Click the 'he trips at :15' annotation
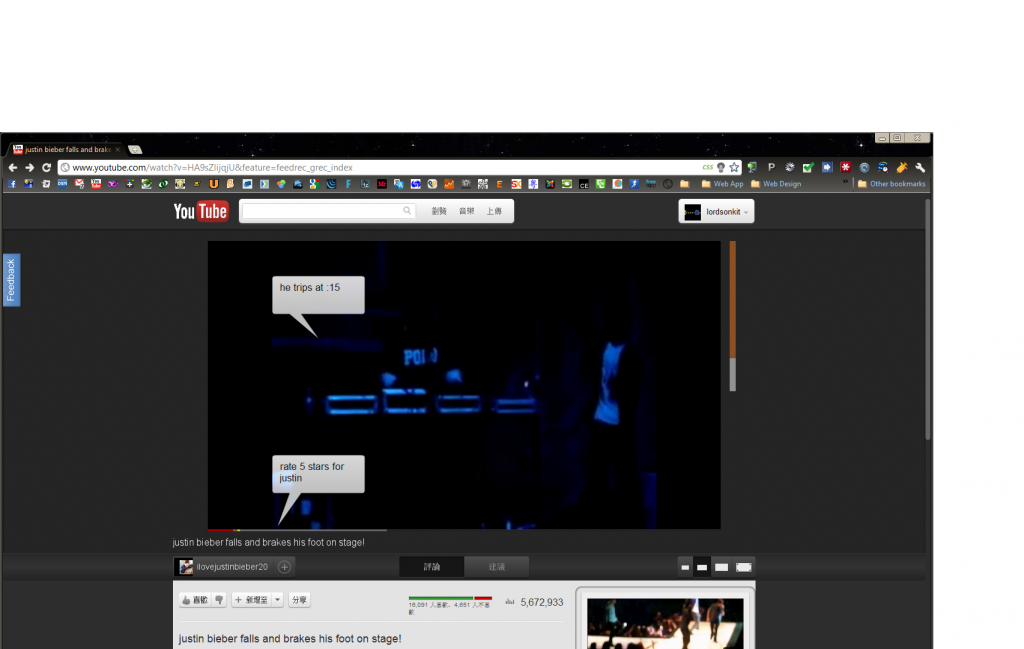Screen dimensions: 1024x649 click(318, 294)
